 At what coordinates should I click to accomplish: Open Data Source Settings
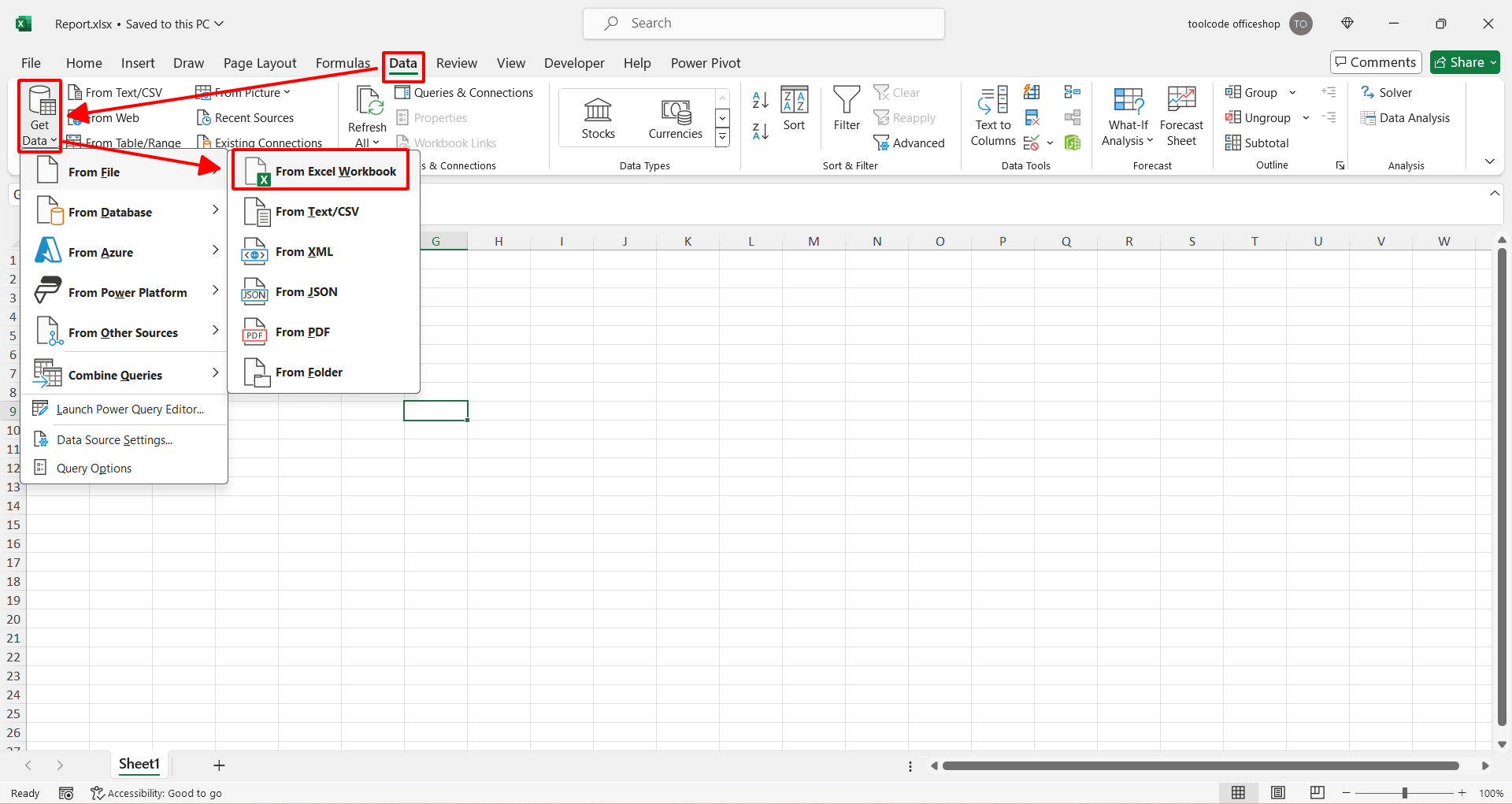click(126, 439)
